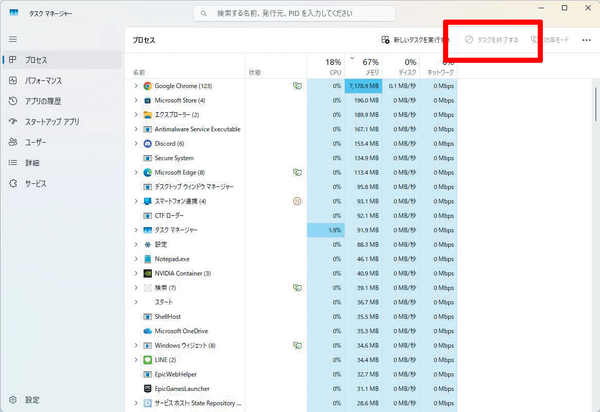Click the 1.9% CPU cell
Image resolution: width=600 pixels, height=412 pixels.
click(326, 230)
